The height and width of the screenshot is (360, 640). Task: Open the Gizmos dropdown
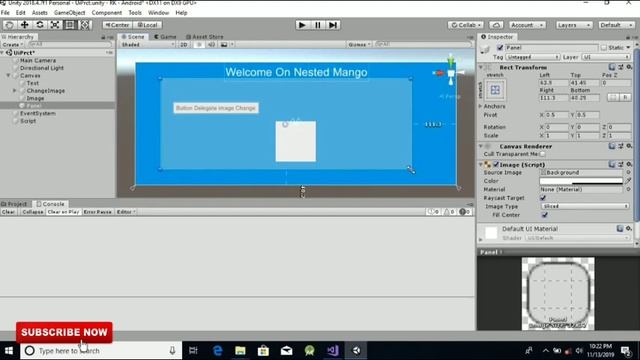tap(359, 44)
